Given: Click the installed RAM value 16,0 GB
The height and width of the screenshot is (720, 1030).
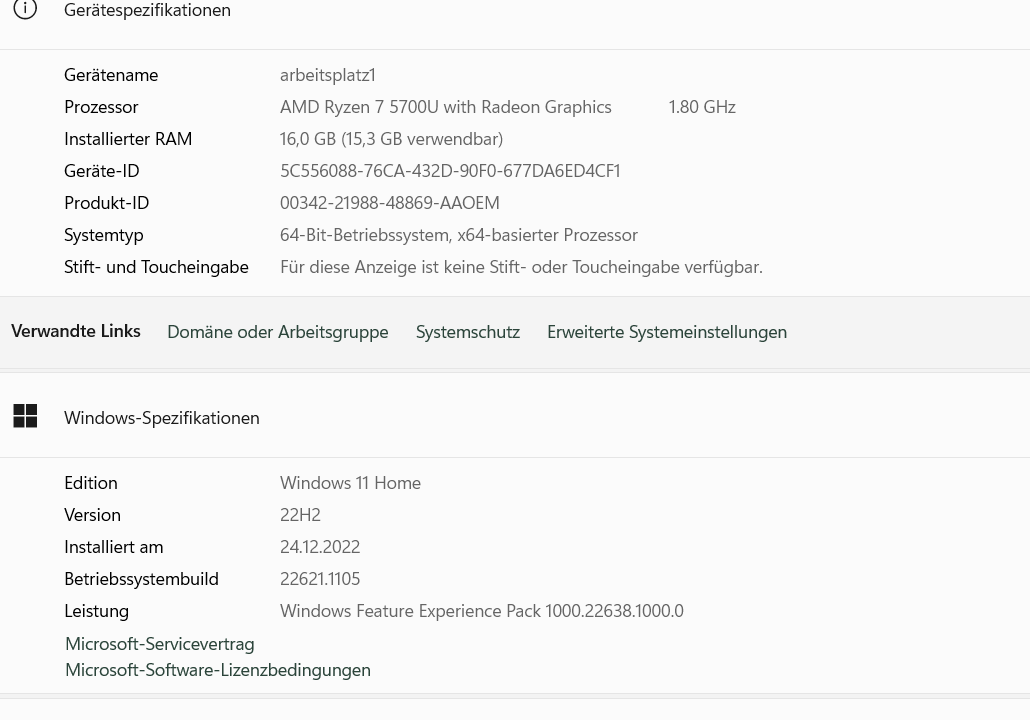Looking at the screenshot, I should (x=392, y=139).
